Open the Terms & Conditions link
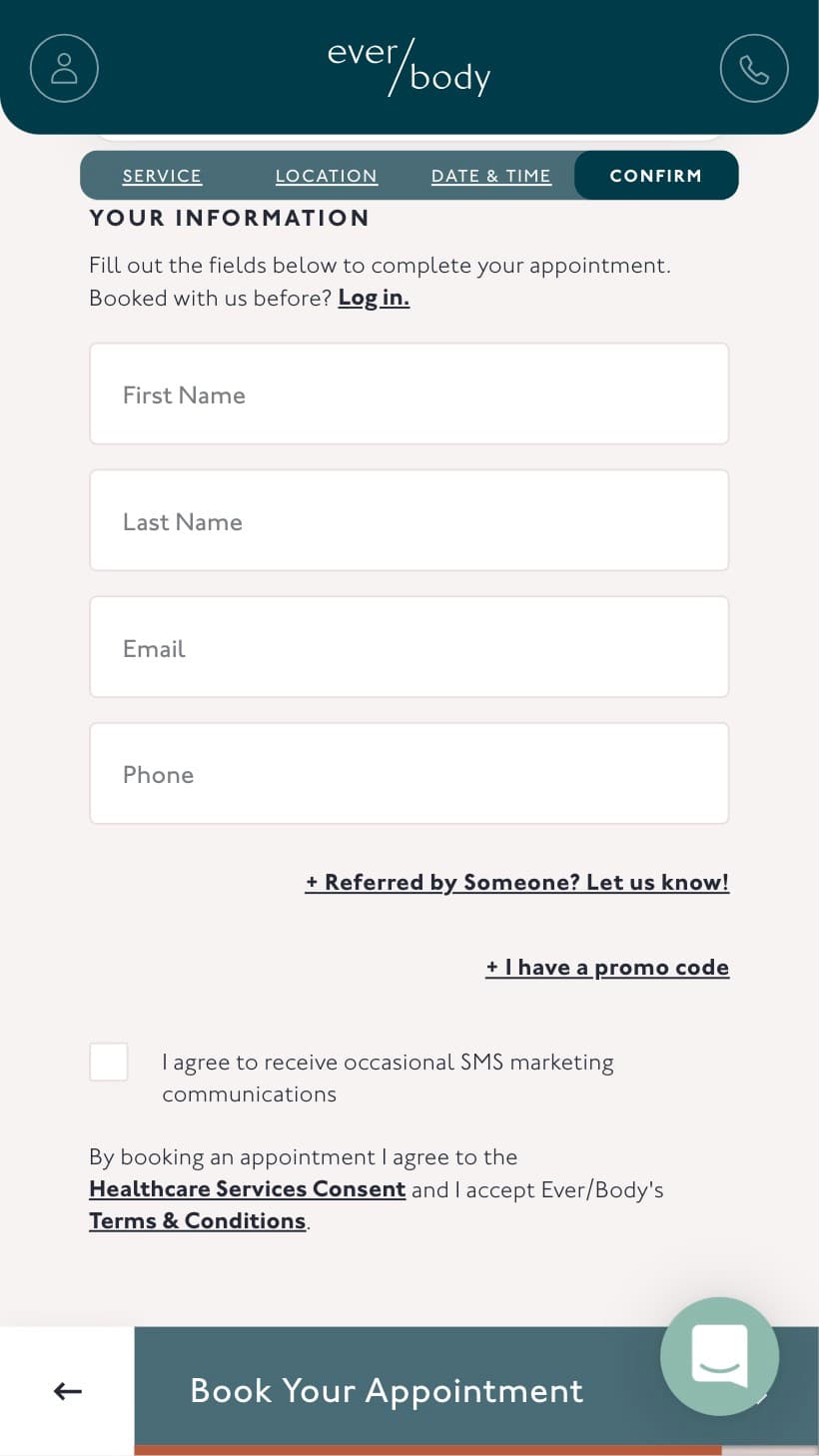 tap(198, 1221)
